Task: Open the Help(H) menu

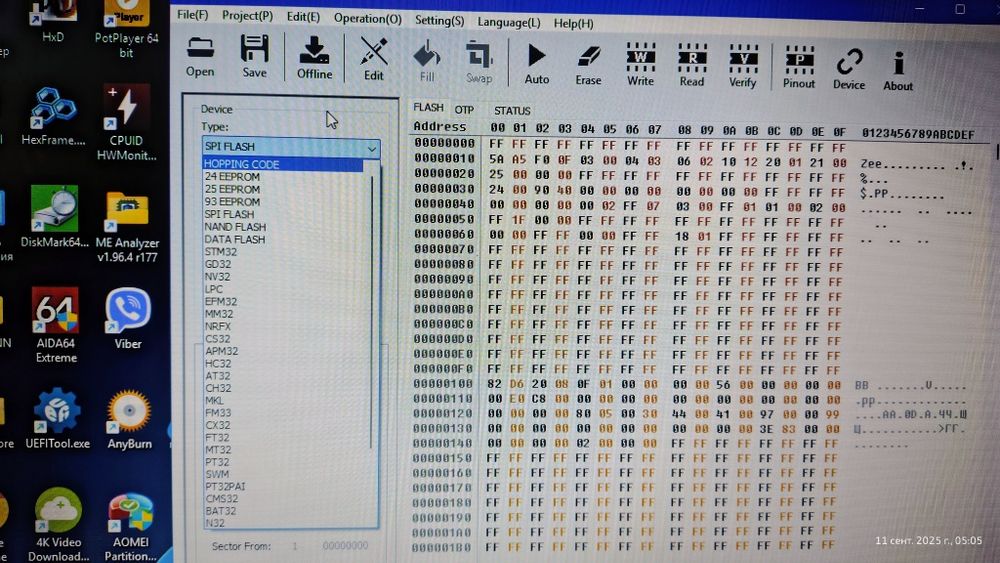Action: (x=573, y=24)
